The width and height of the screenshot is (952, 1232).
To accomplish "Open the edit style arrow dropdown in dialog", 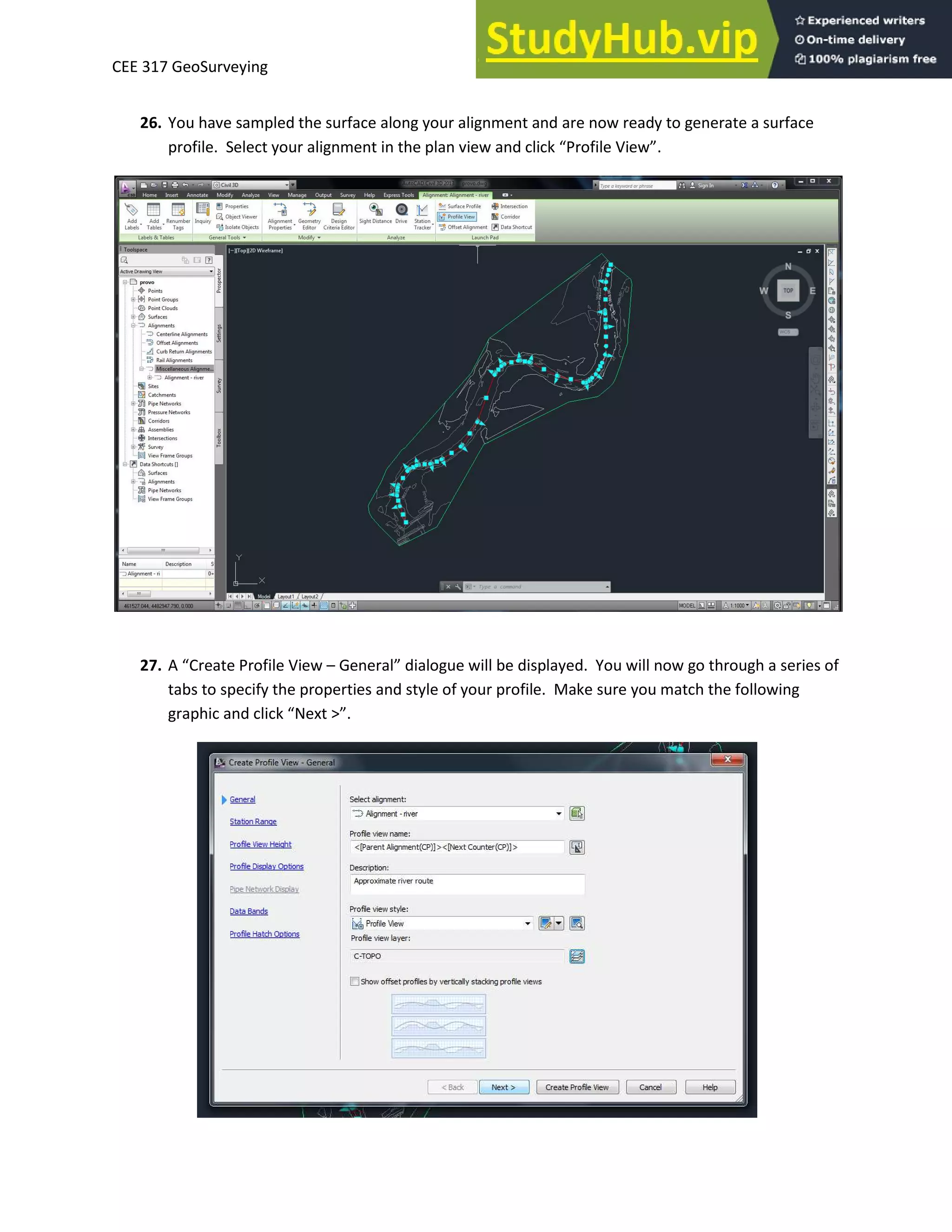I will (x=558, y=923).
